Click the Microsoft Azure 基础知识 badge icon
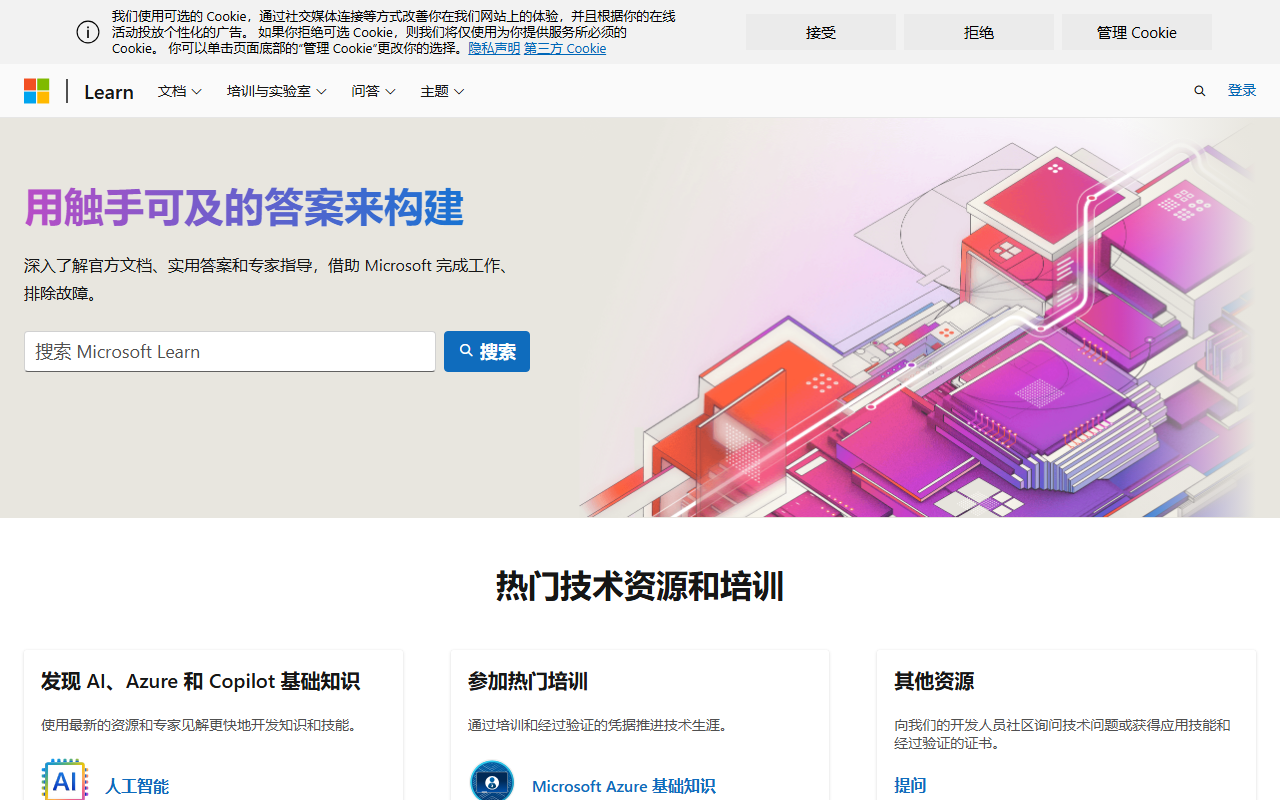 click(x=492, y=781)
